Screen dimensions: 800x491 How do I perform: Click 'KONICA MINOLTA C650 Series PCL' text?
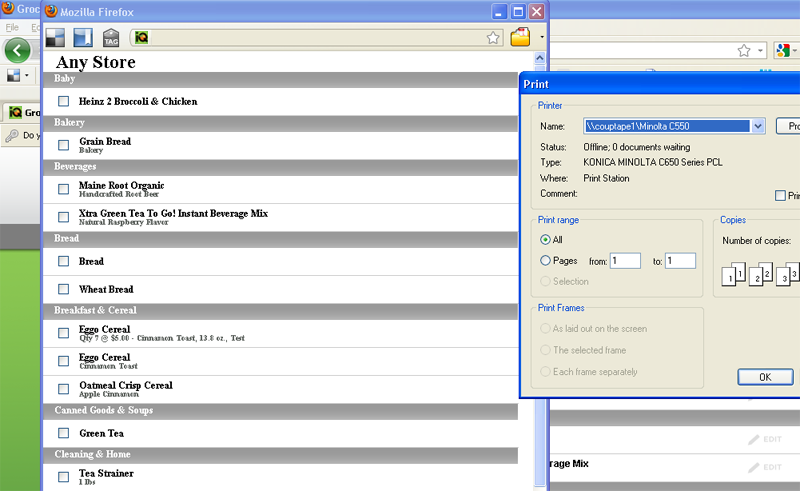653,162
